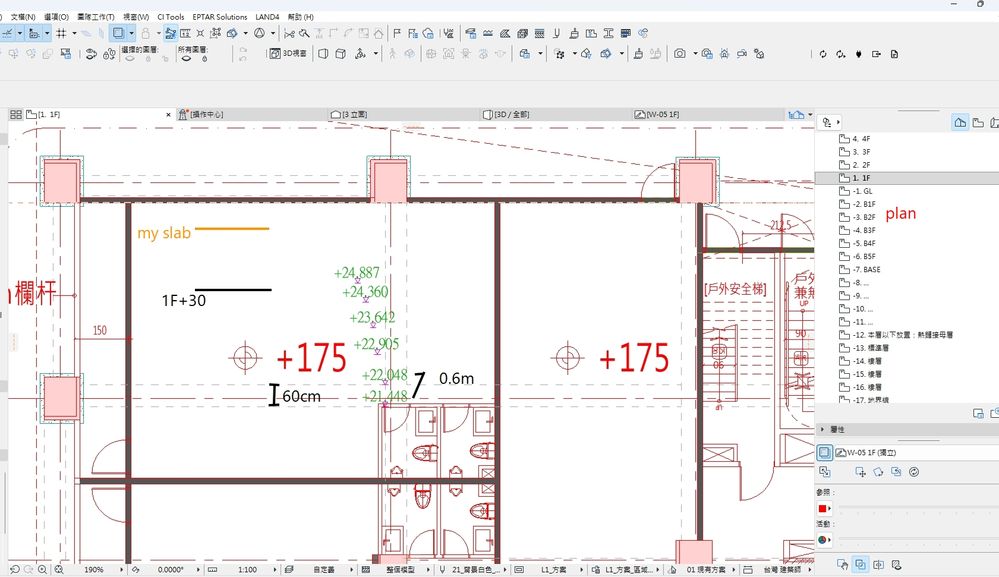This screenshot has width=999, height=577.
Task: Switch to the [3 立面] tab
Action: click(x=358, y=115)
